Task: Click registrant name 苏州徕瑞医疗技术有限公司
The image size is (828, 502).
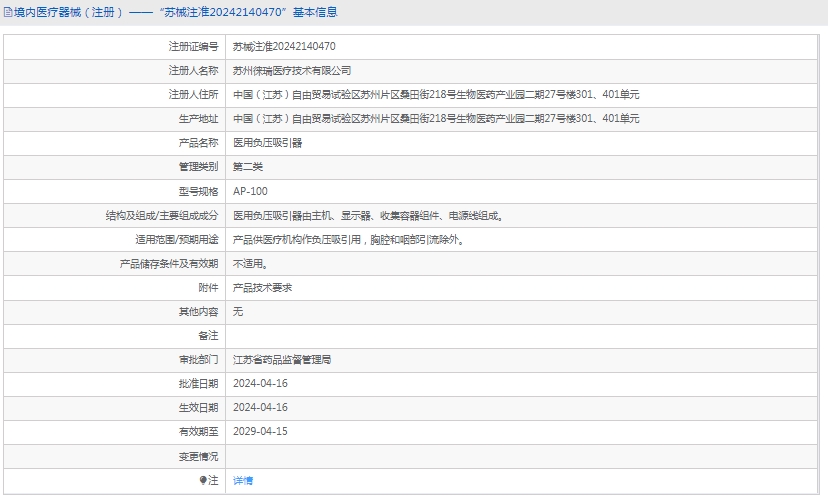Action: [292, 71]
